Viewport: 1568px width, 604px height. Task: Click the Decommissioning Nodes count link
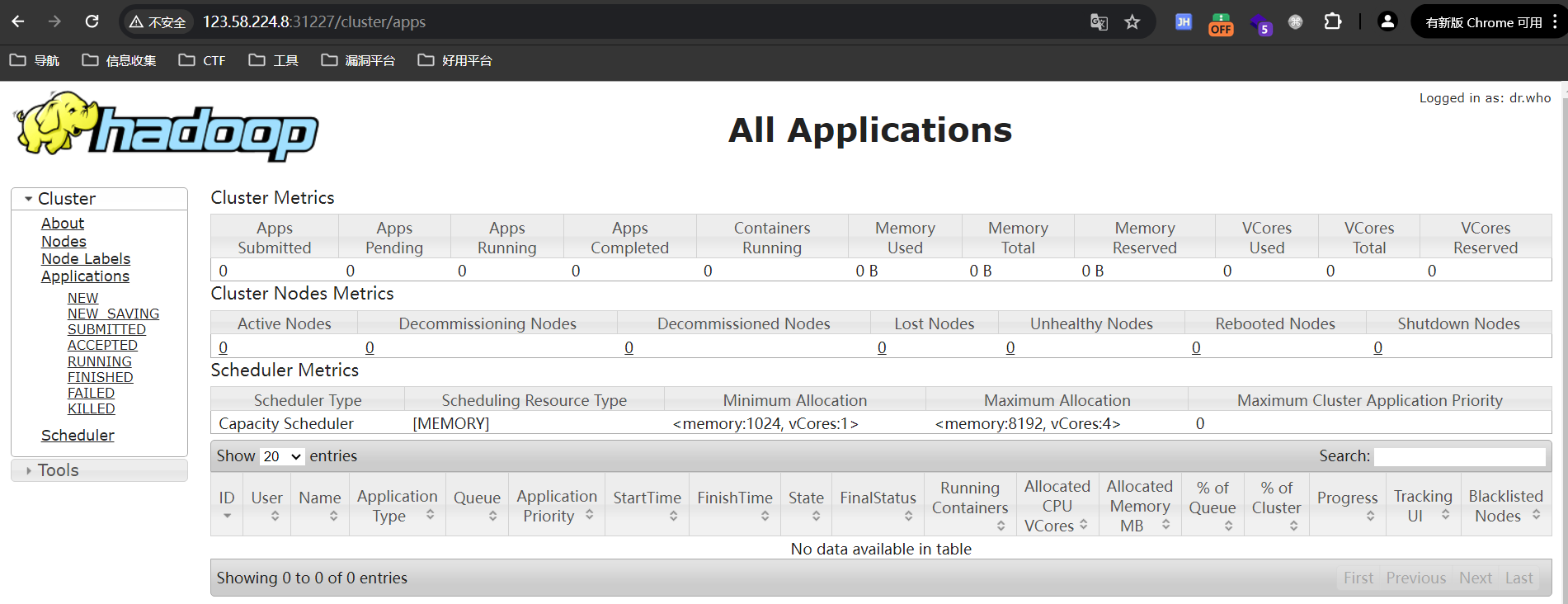pos(370,347)
